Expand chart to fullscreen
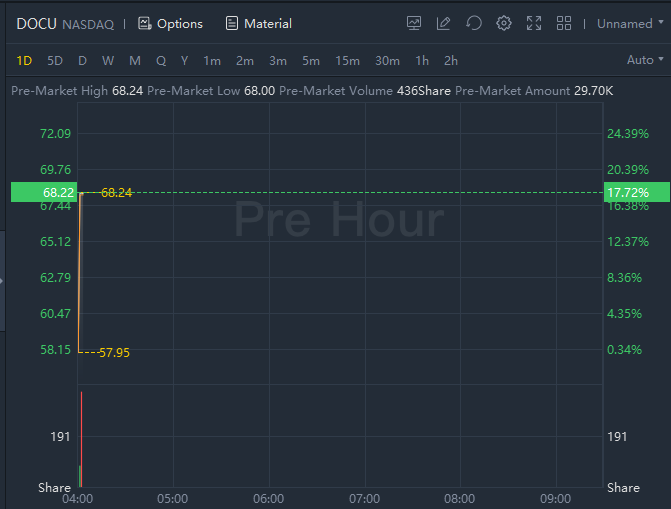671x509 pixels. [x=534, y=23]
